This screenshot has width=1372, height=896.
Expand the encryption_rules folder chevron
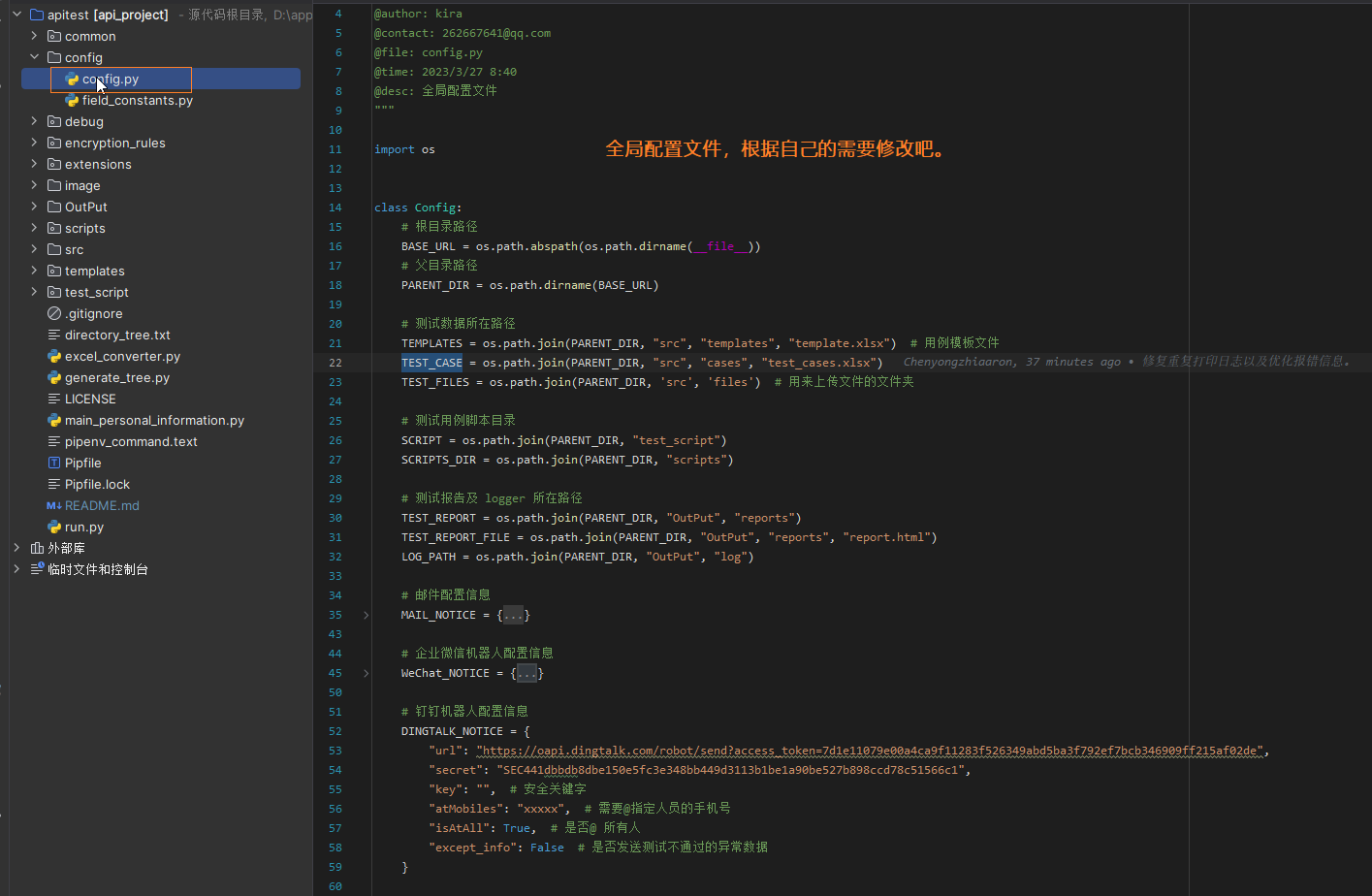click(x=34, y=143)
